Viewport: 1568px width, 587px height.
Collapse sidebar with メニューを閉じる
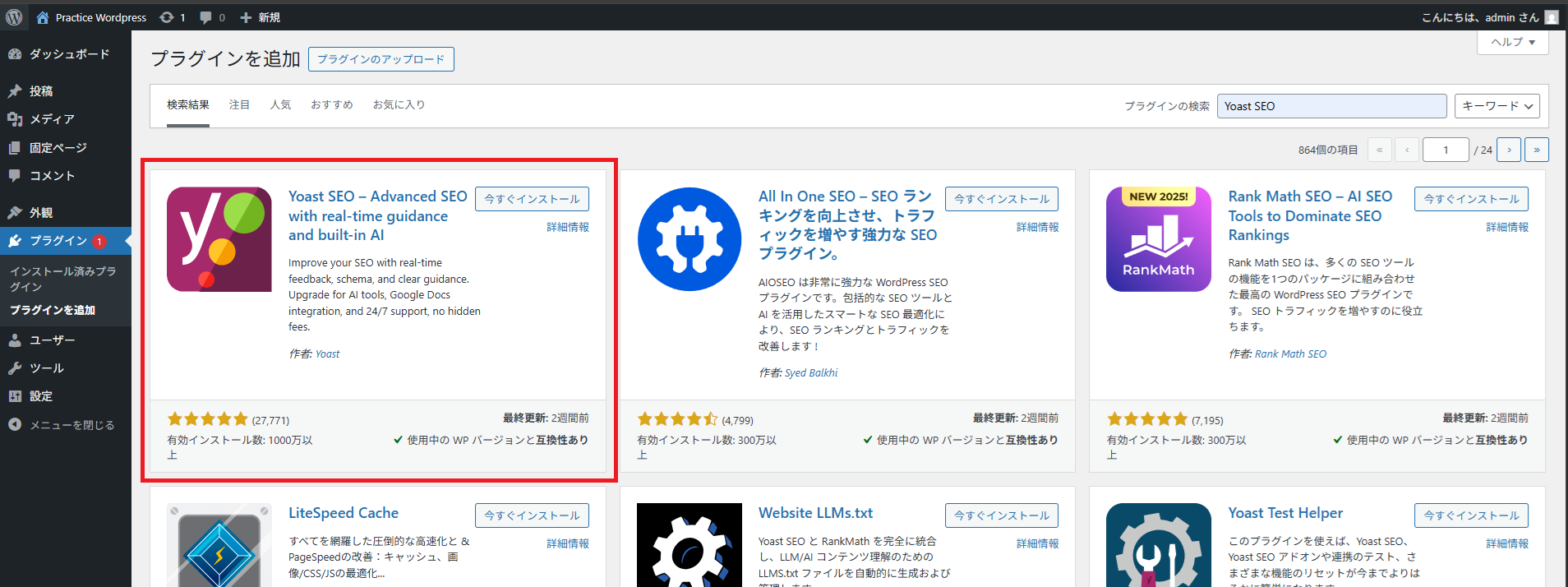click(66, 425)
